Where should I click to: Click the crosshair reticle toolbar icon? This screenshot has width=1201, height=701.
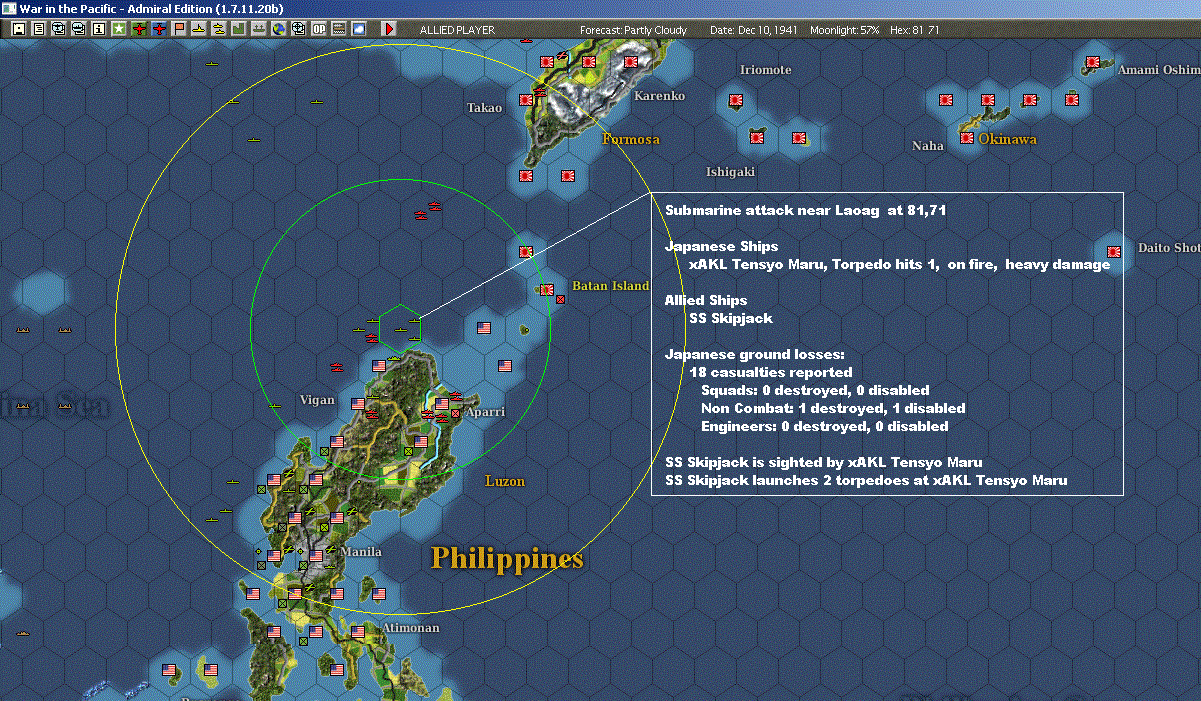tap(298, 30)
